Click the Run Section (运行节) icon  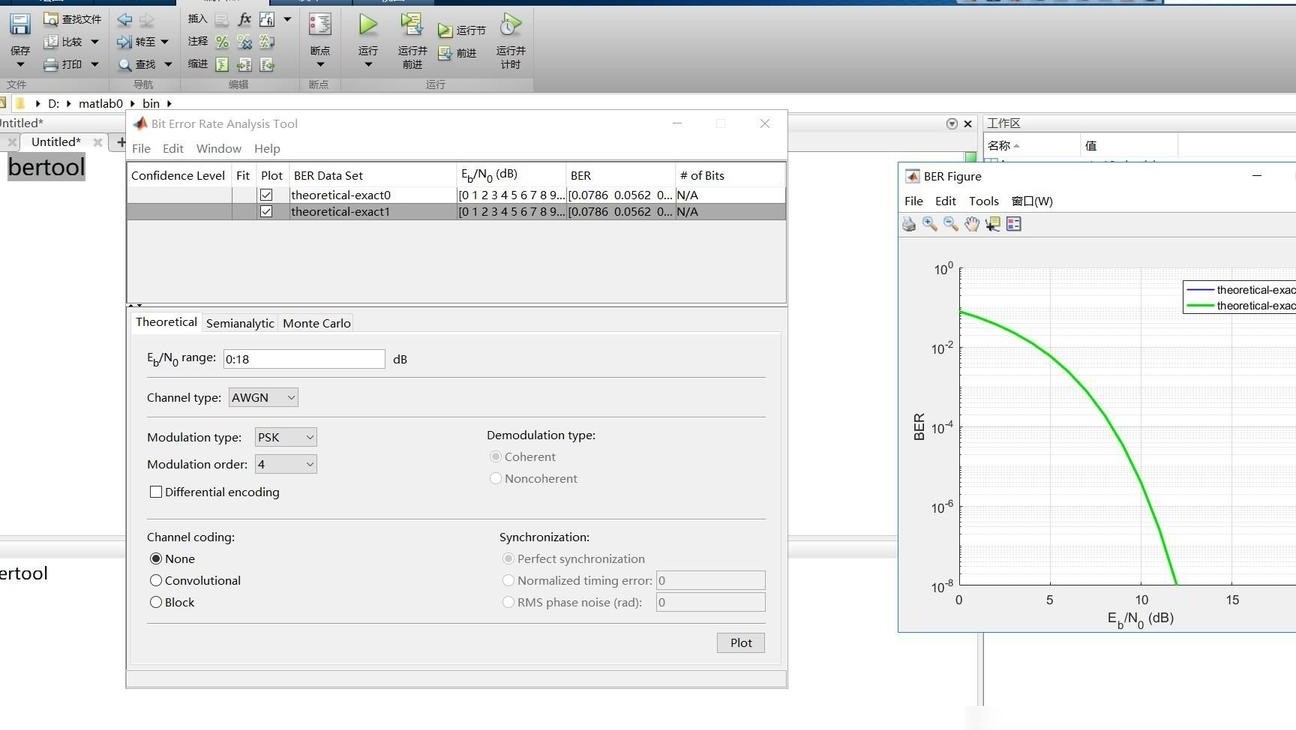point(445,31)
